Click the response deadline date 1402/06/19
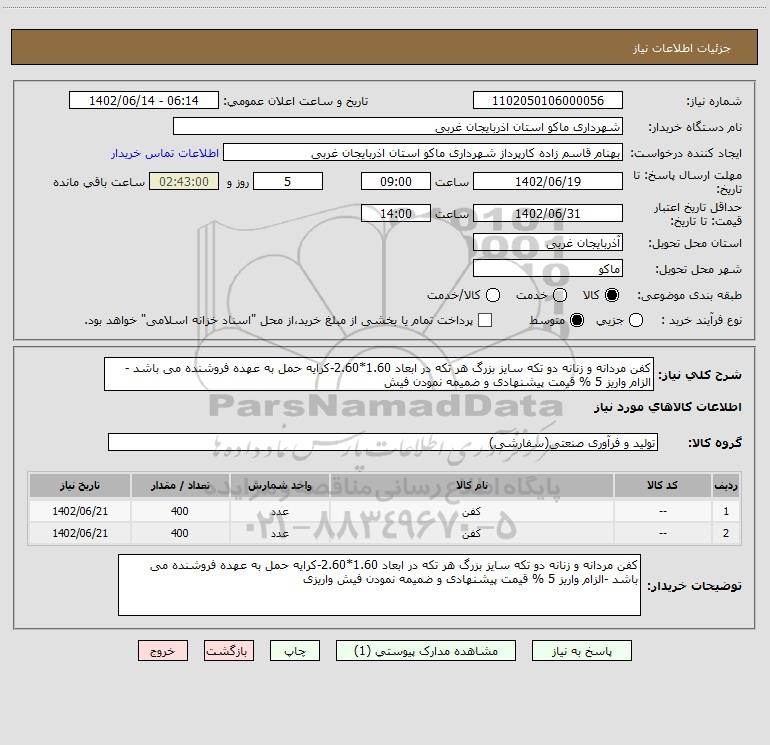 548,181
